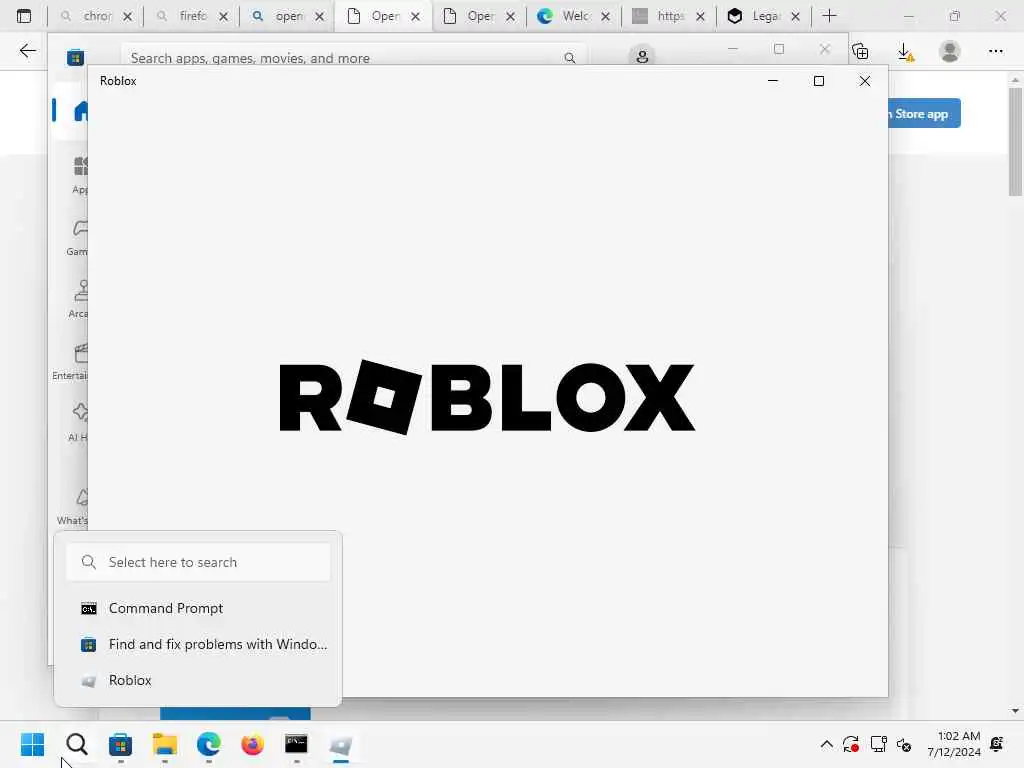Viewport: 1024px width, 768px height.
Task: Open AI Hub in Store sidebar
Action: click(78, 423)
